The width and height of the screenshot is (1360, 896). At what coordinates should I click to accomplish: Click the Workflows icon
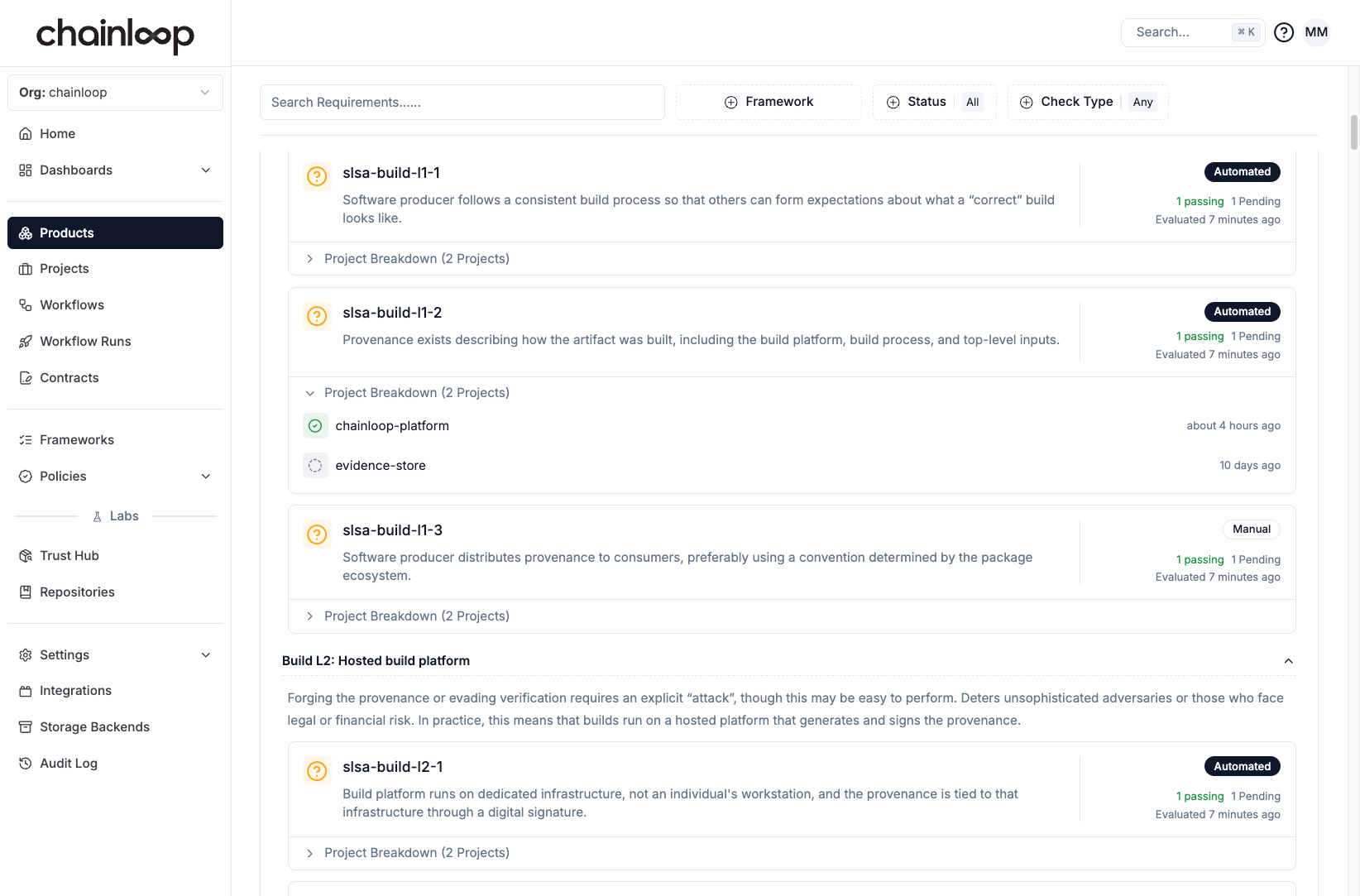(x=26, y=305)
